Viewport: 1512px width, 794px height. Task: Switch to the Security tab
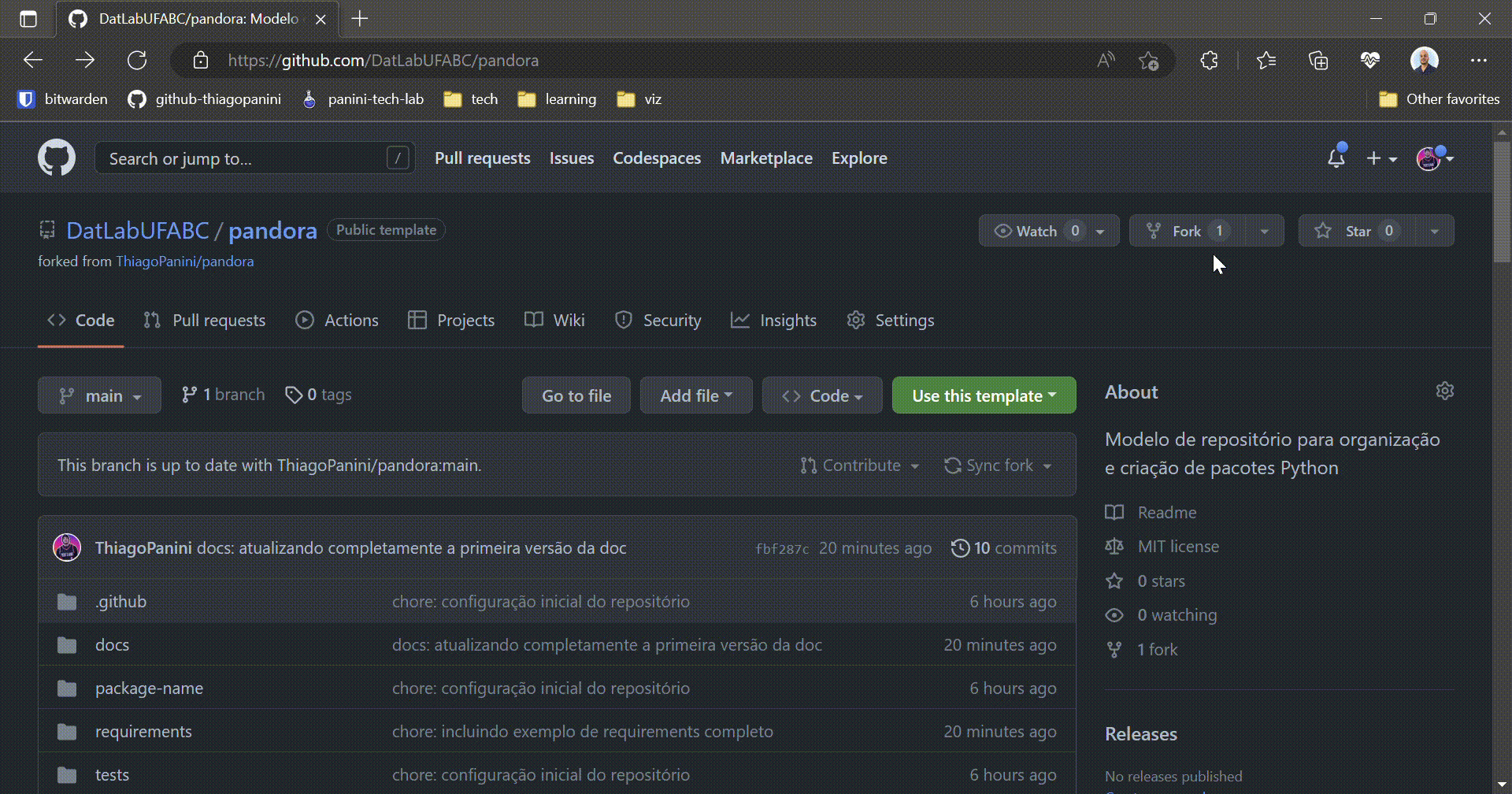658,321
